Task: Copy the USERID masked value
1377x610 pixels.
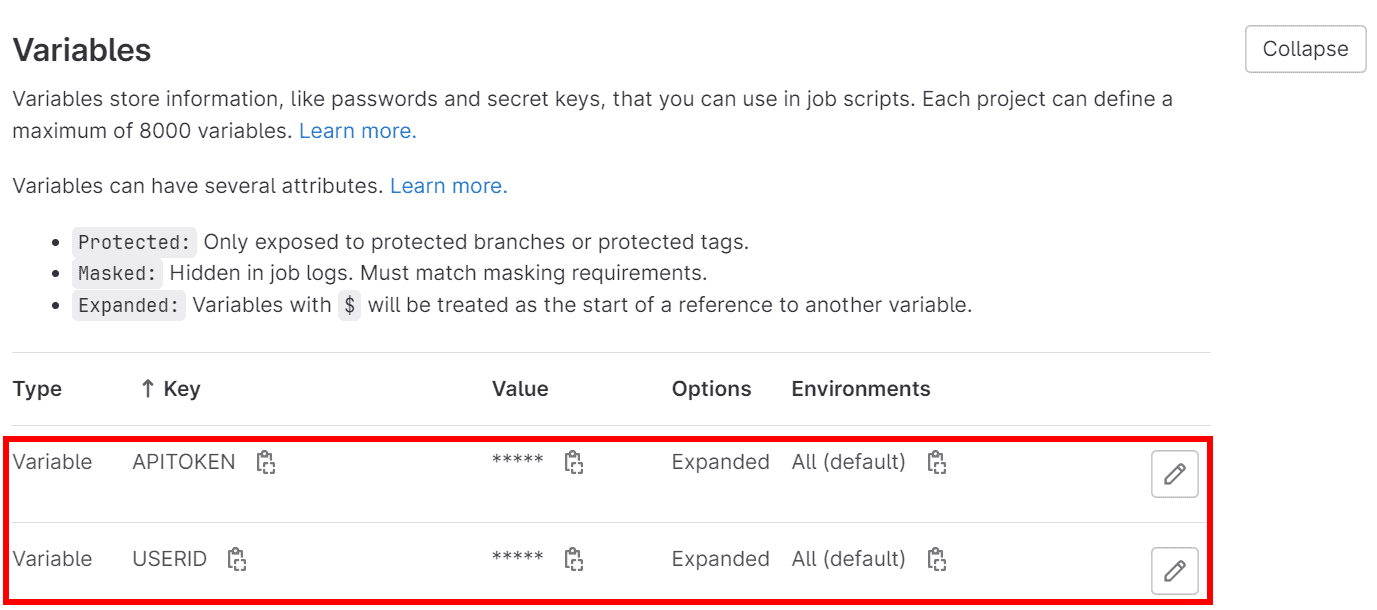Action: 573,559
